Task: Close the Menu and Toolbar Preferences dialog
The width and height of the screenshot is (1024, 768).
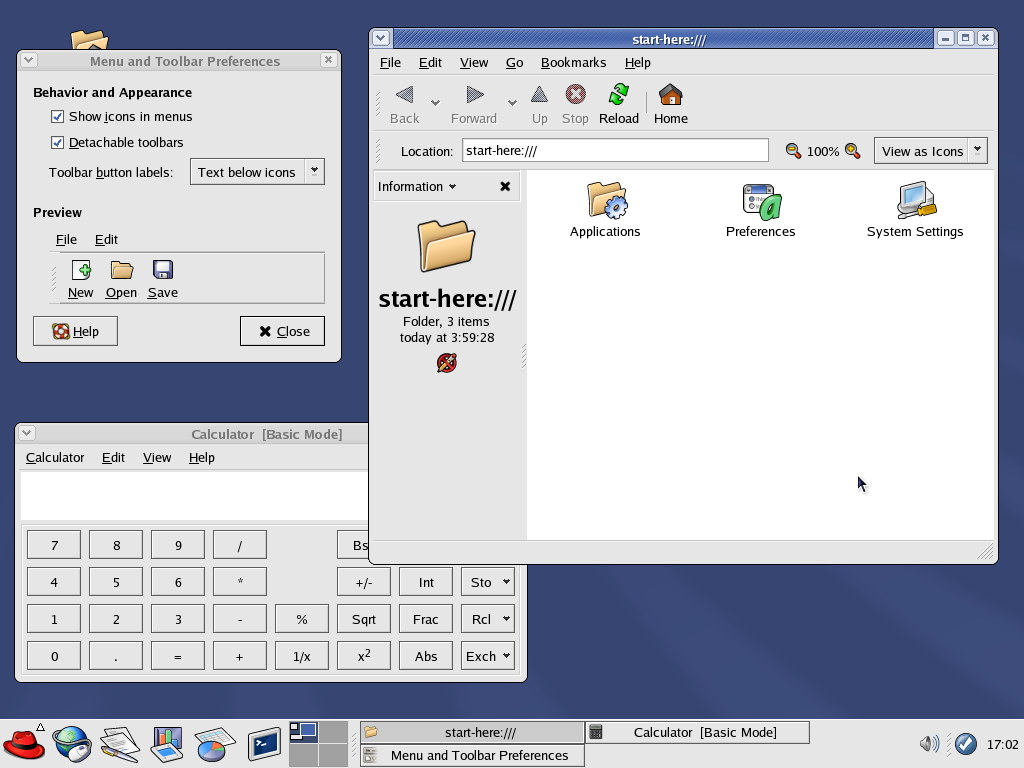Action: [282, 331]
